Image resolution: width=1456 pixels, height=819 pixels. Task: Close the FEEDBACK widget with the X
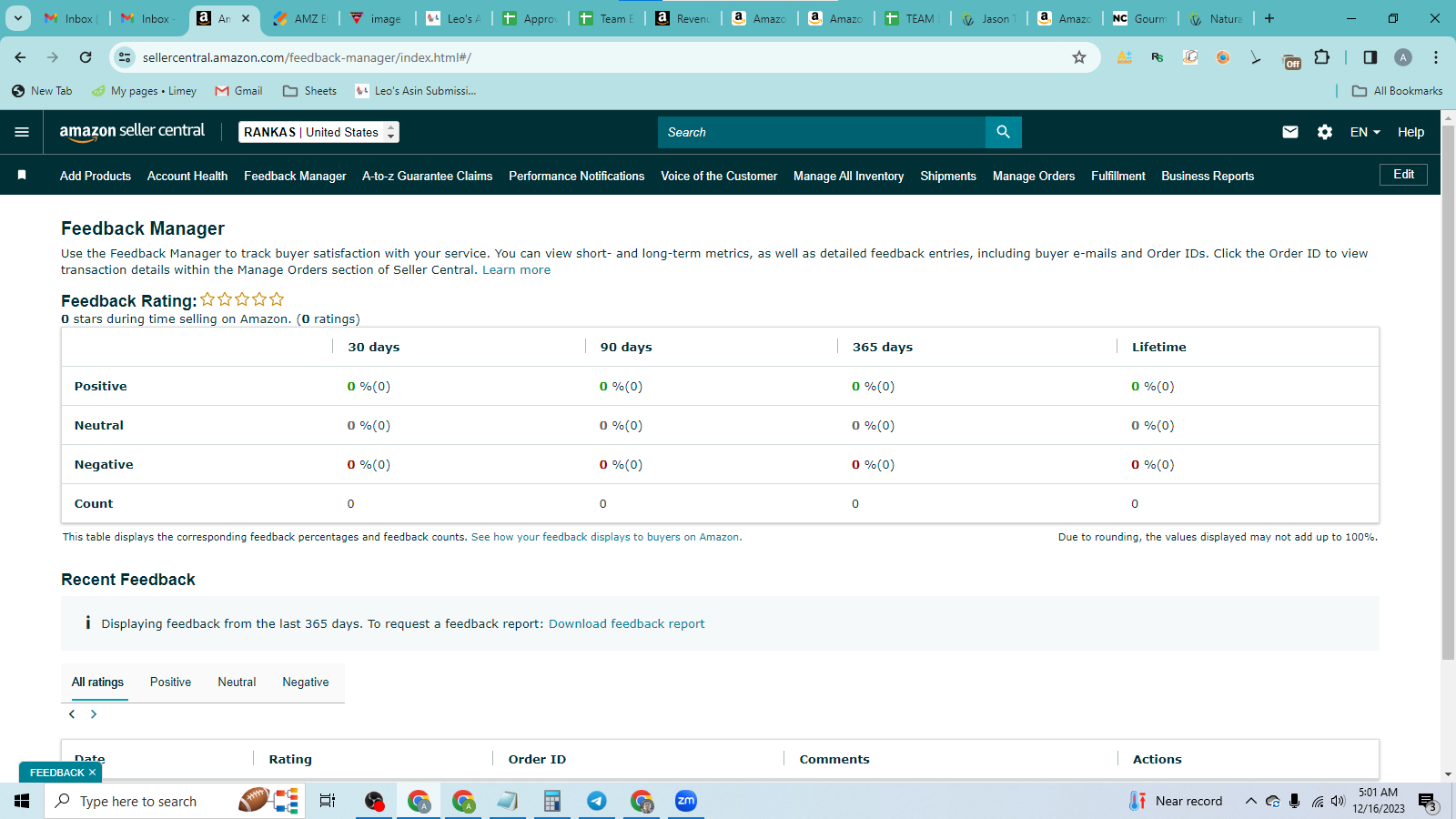pos(92,773)
